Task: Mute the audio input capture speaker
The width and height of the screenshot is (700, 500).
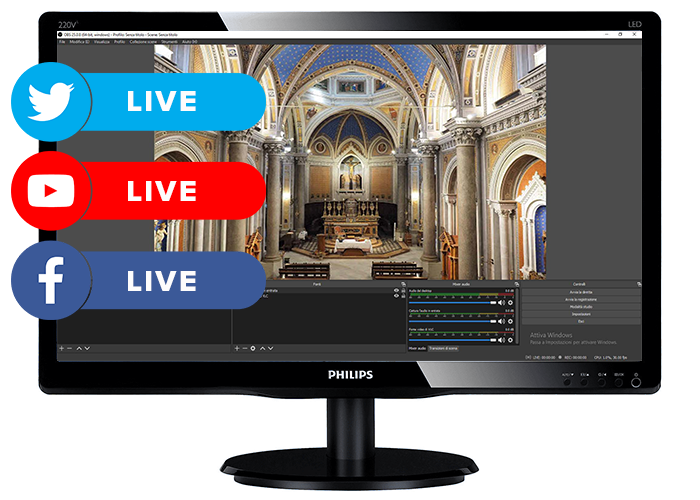Action: point(503,321)
